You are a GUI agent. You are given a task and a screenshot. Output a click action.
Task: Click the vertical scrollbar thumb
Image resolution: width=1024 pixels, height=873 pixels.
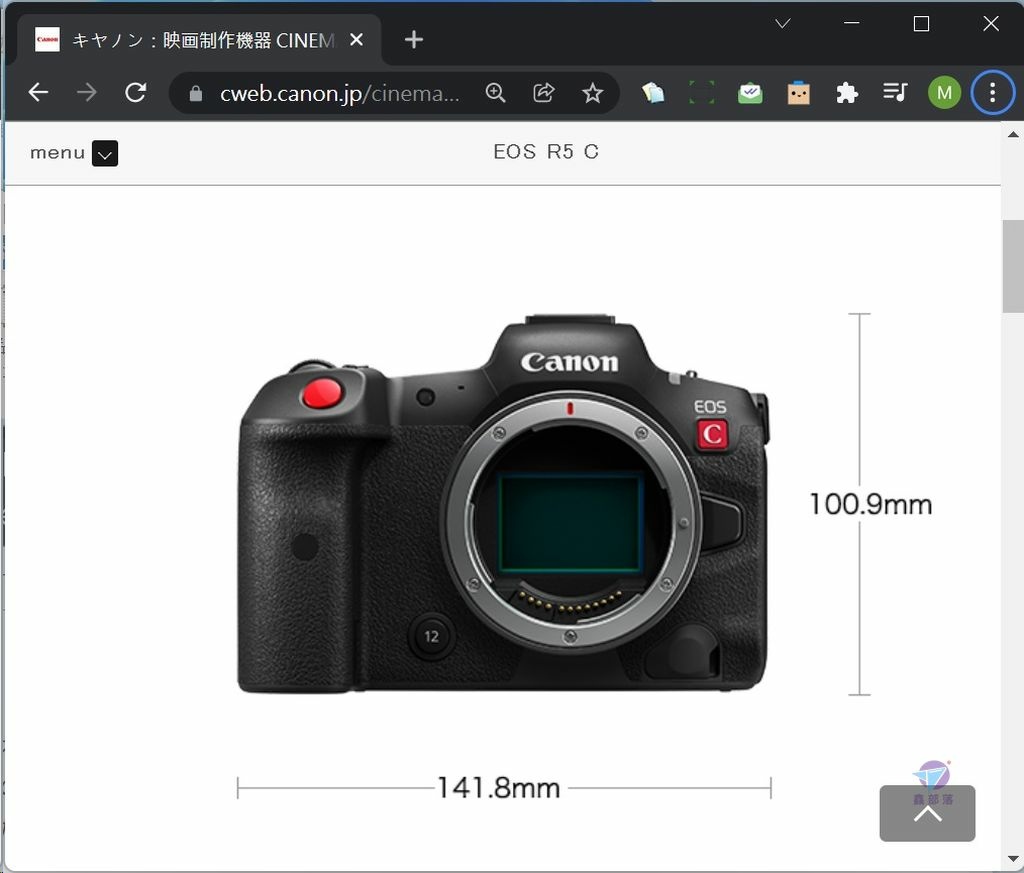click(x=1012, y=266)
